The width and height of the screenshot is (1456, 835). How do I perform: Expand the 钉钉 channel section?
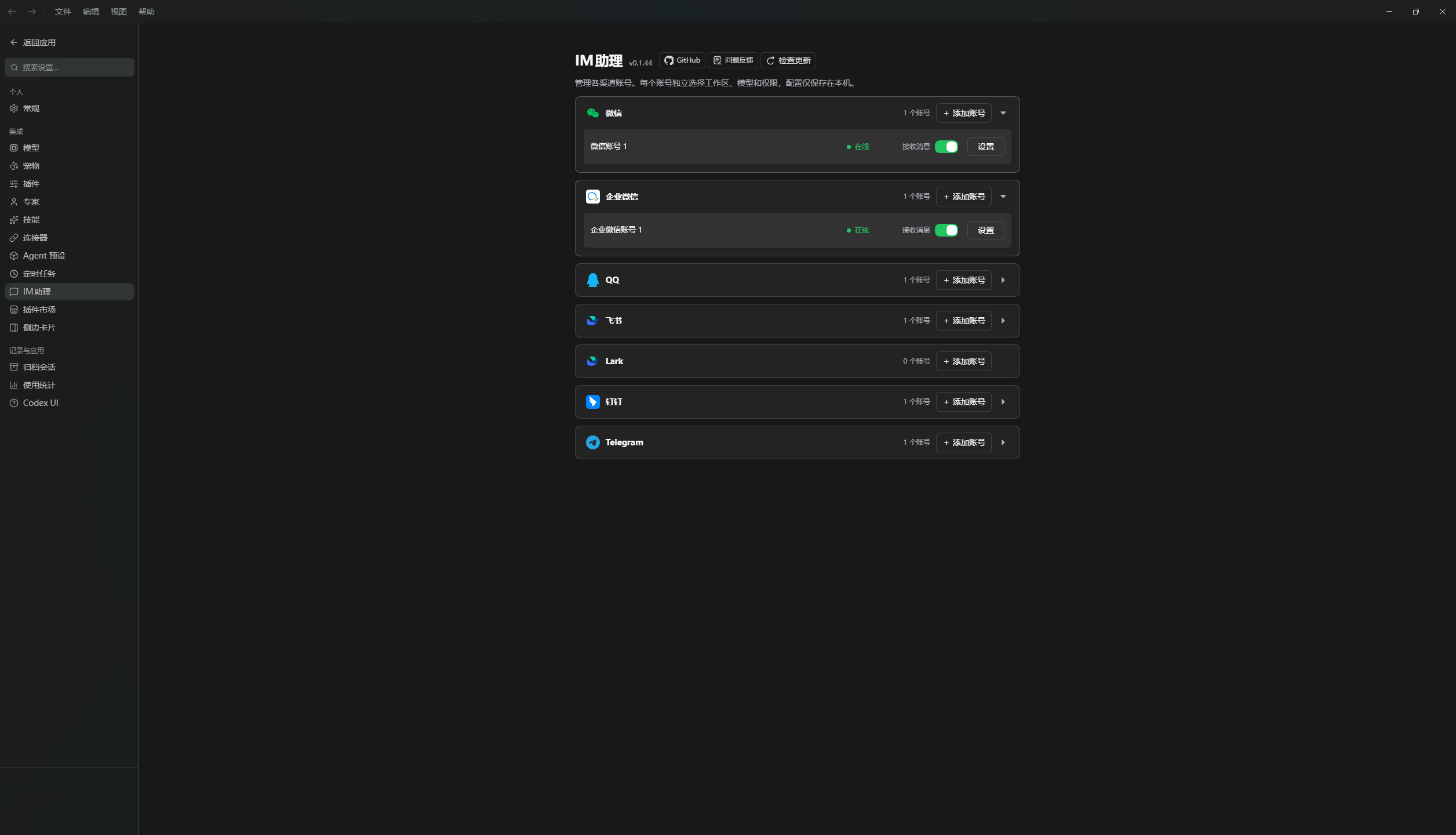pos(1003,402)
